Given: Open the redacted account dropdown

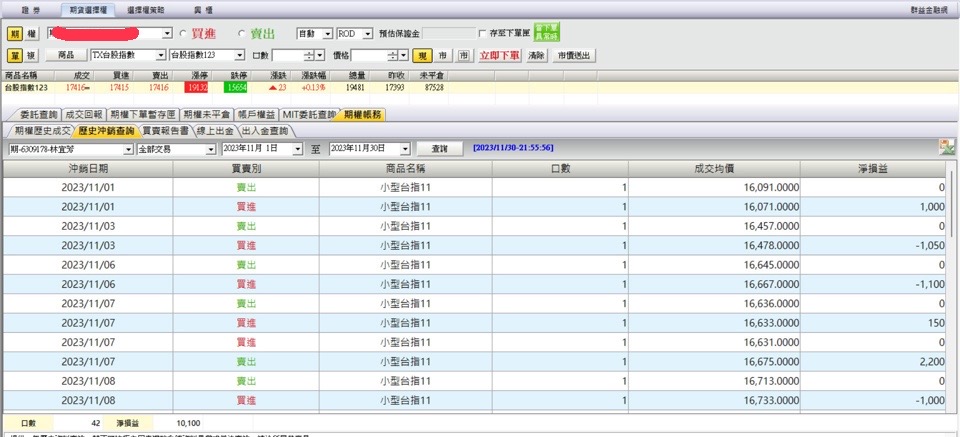Looking at the screenshot, I should (x=168, y=33).
